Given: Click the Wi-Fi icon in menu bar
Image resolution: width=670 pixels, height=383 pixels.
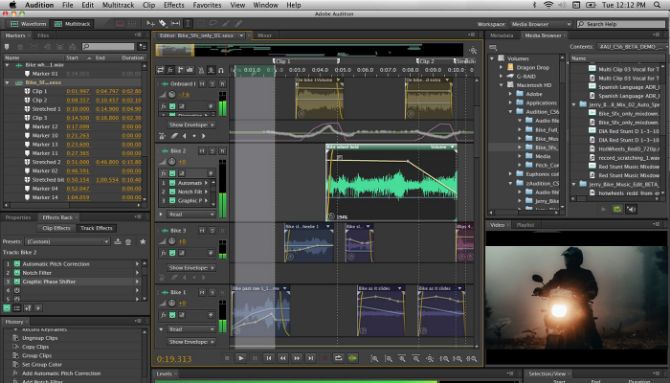Looking at the screenshot, I should pos(548,5).
